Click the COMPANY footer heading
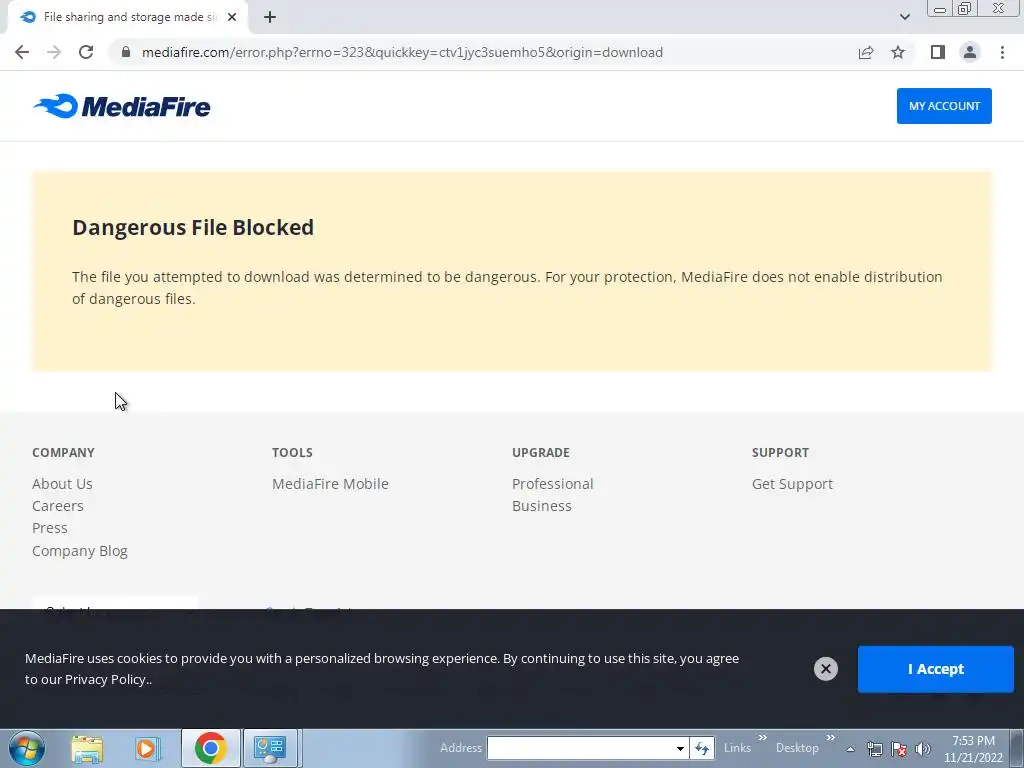Viewport: 1024px width, 768px height. [63, 453]
